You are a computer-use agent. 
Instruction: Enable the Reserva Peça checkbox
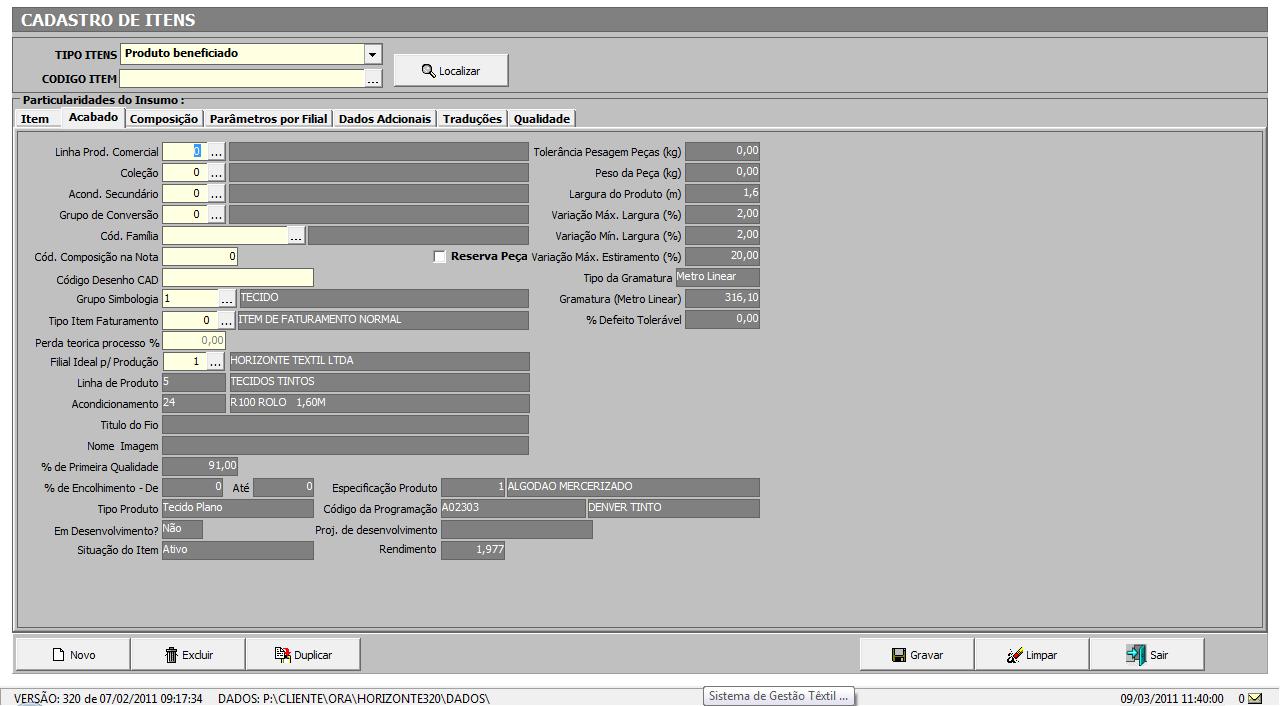tap(440, 257)
